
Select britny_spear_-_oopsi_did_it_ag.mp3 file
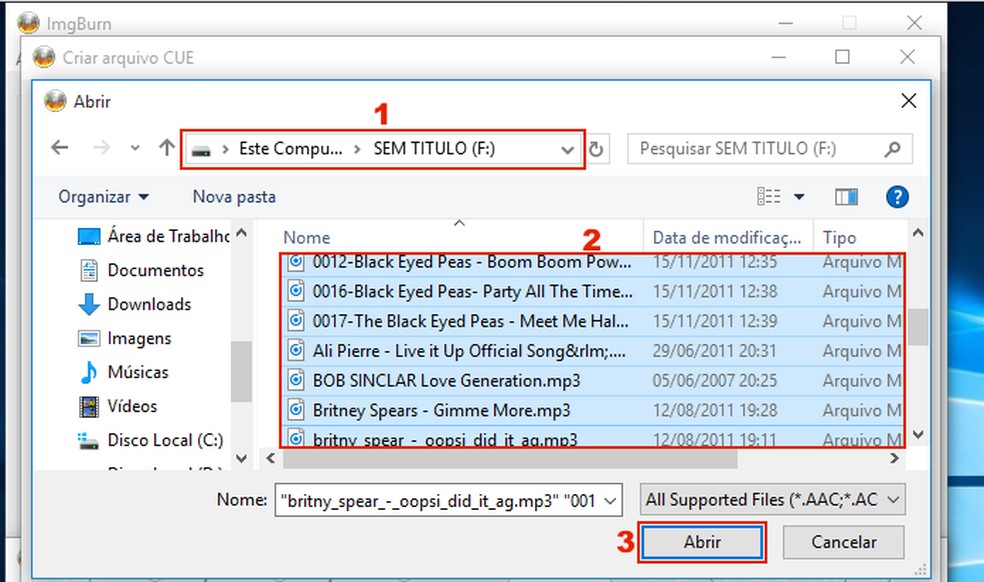coord(445,439)
